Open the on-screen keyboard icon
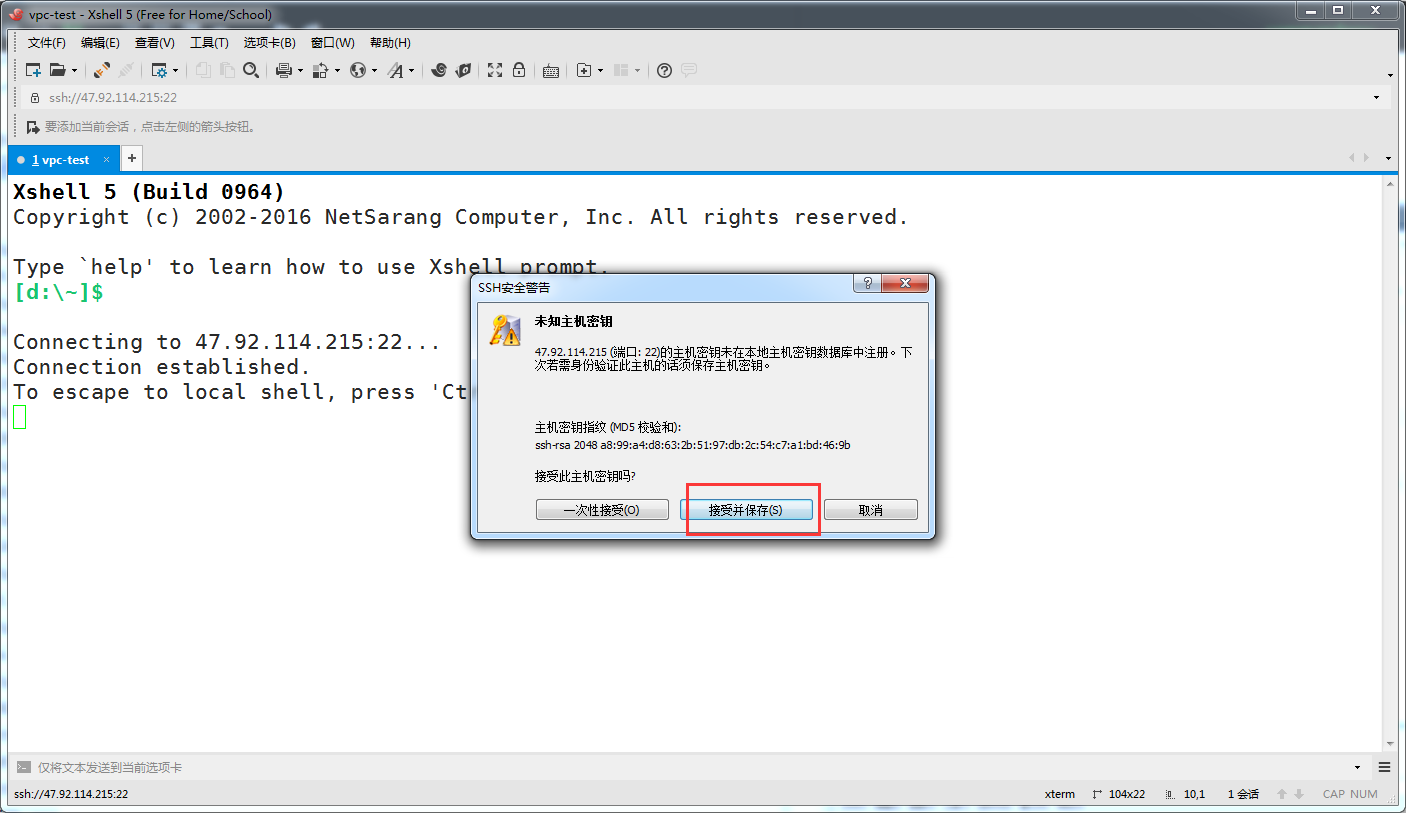 point(550,70)
